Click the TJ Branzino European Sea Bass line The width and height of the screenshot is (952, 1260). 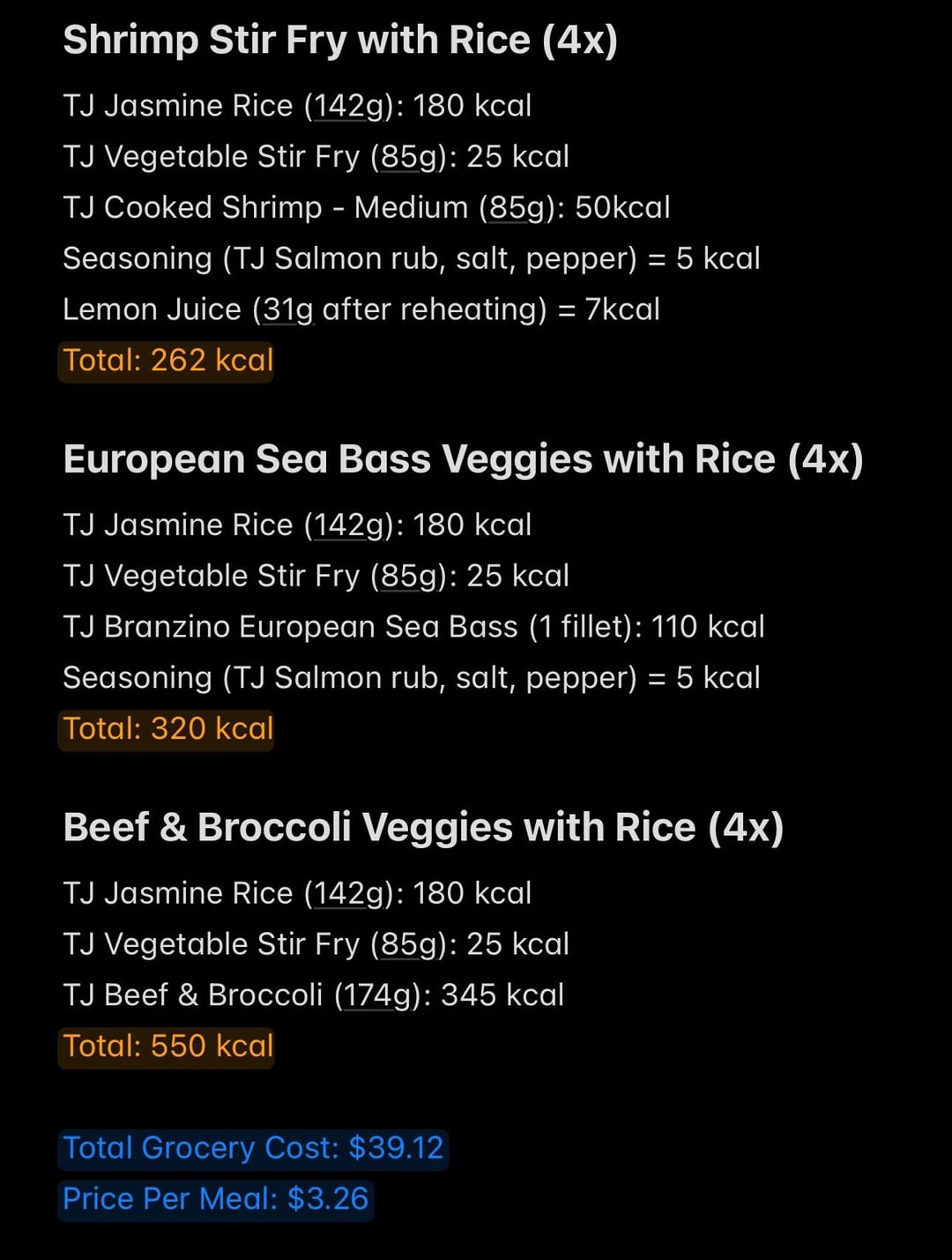(x=413, y=627)
